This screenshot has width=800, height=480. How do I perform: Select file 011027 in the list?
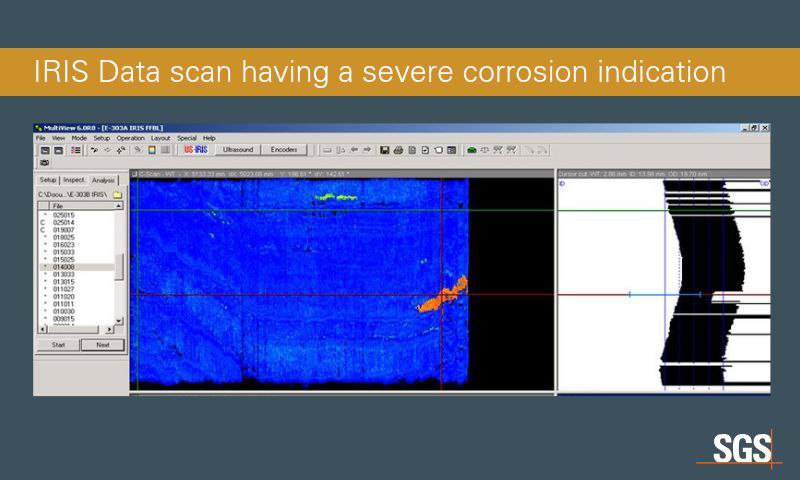64,289
